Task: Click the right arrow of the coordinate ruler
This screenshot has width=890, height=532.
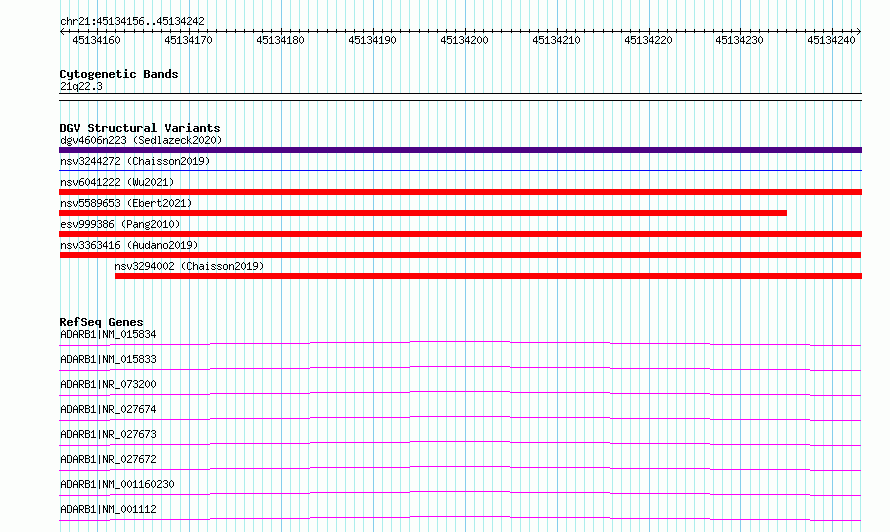Action: click(x=859, y=32)
